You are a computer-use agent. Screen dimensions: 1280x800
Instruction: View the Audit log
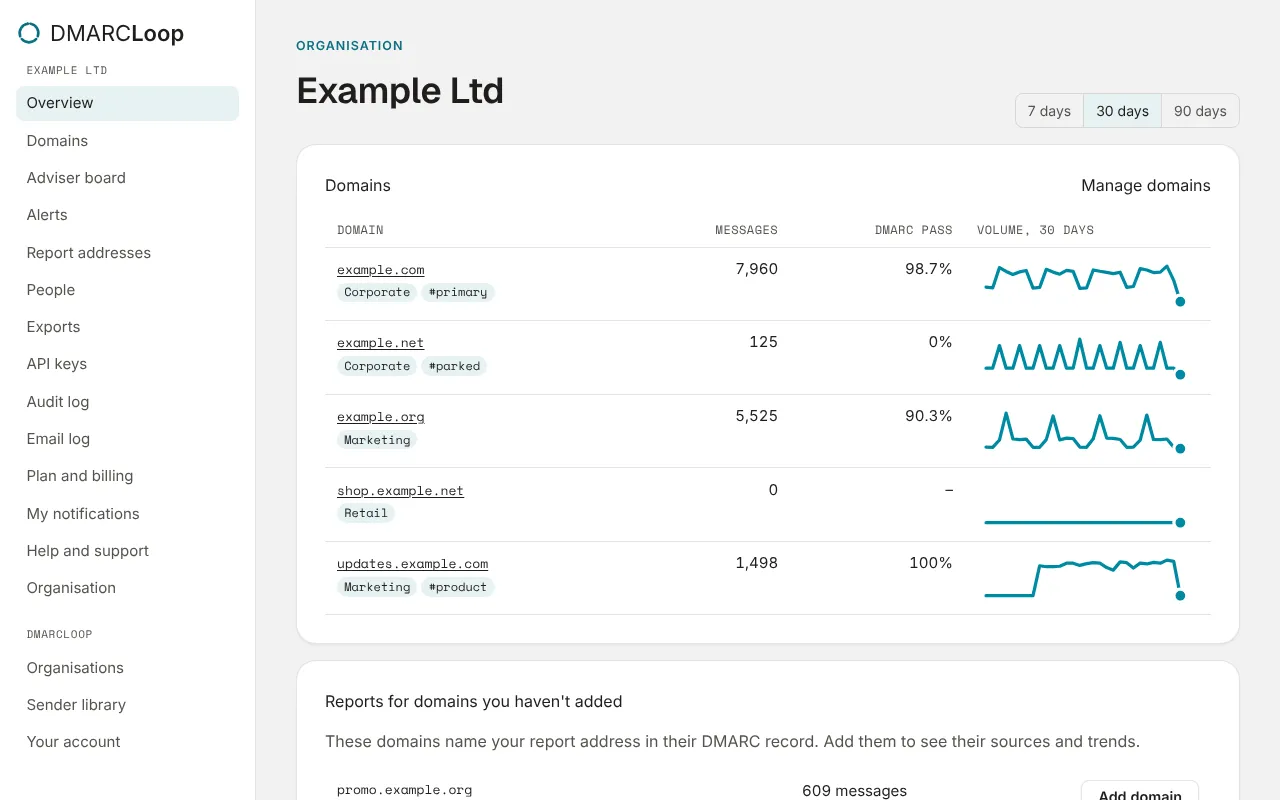[127, 402]
